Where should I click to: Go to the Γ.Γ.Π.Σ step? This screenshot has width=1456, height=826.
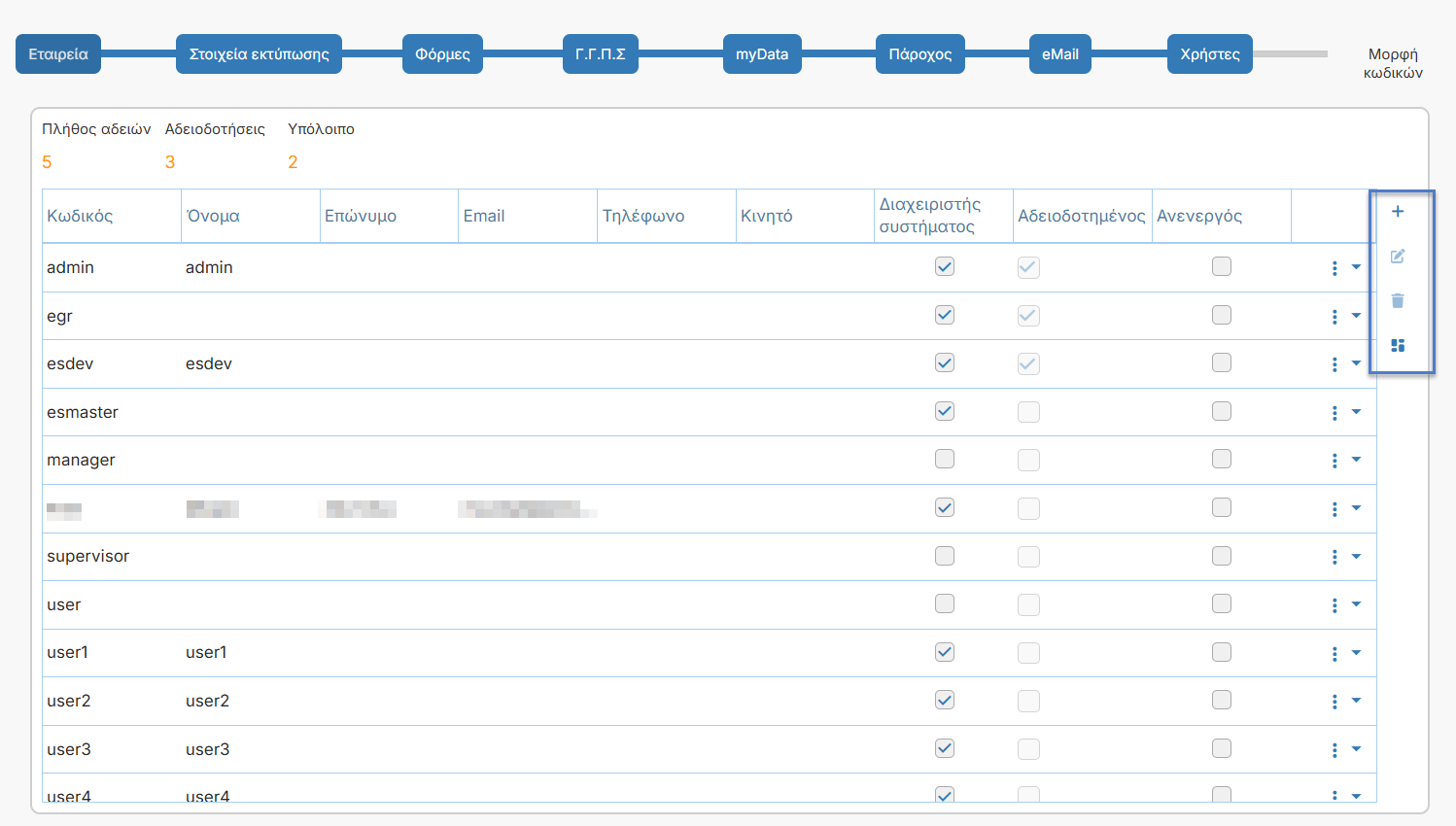pos(601,54)
